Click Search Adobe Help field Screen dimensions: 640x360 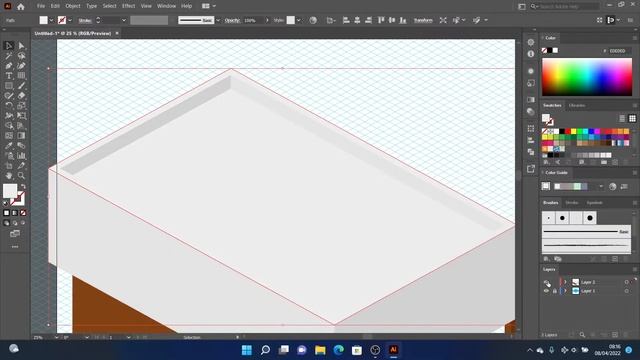pyautogui.click(x=568, y=6)
